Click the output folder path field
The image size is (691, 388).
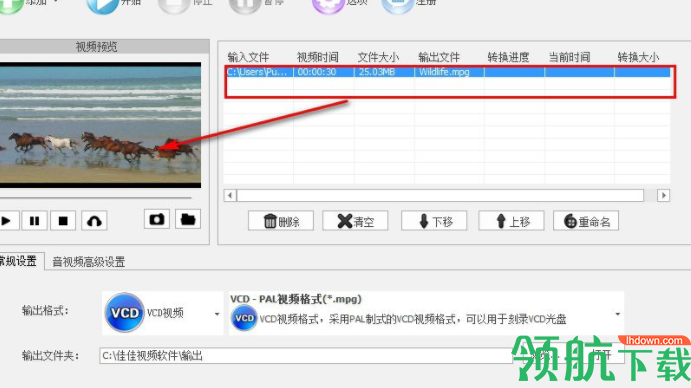point(306,355)
